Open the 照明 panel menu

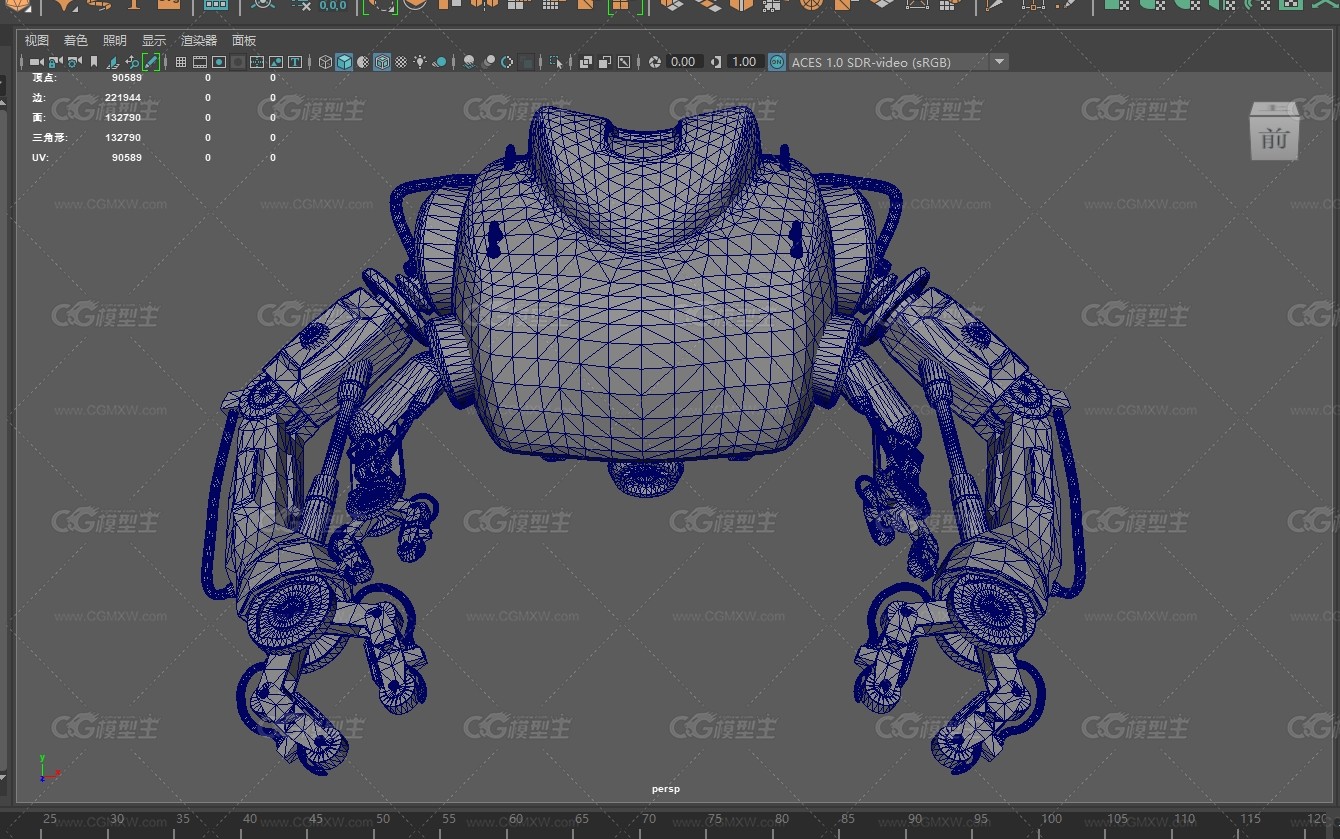[x=115, y=40]
